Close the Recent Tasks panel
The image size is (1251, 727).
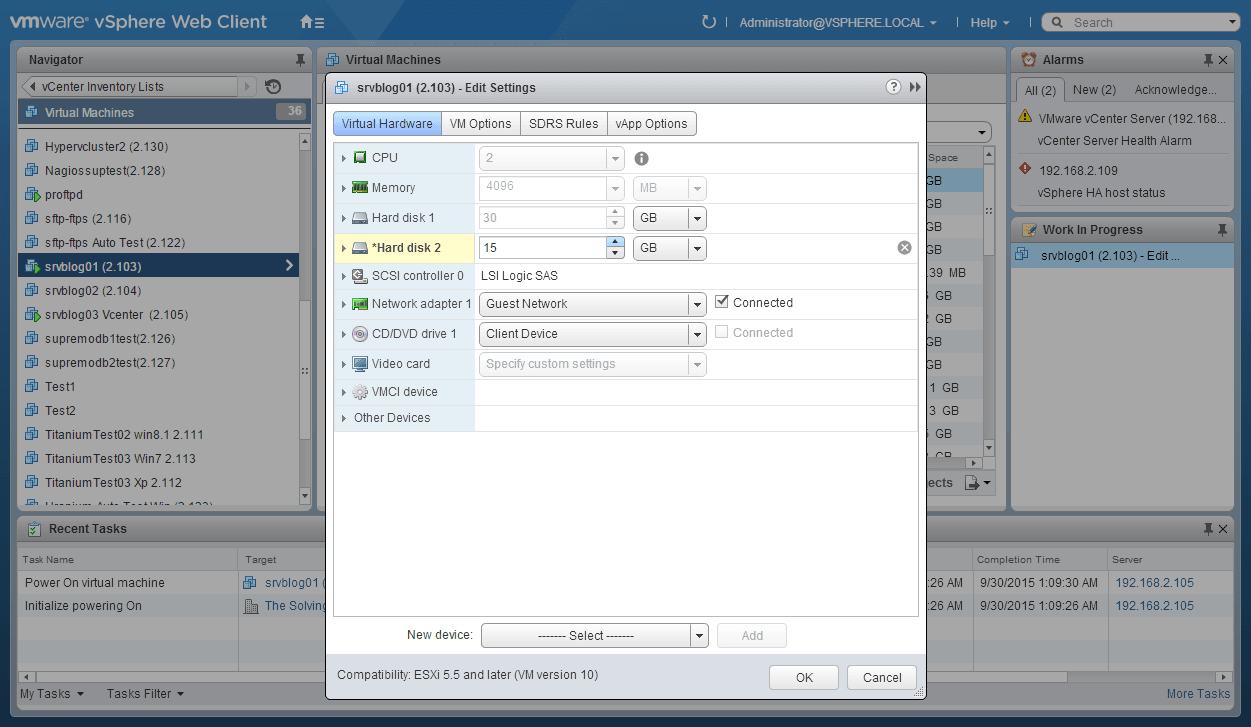1223,529
